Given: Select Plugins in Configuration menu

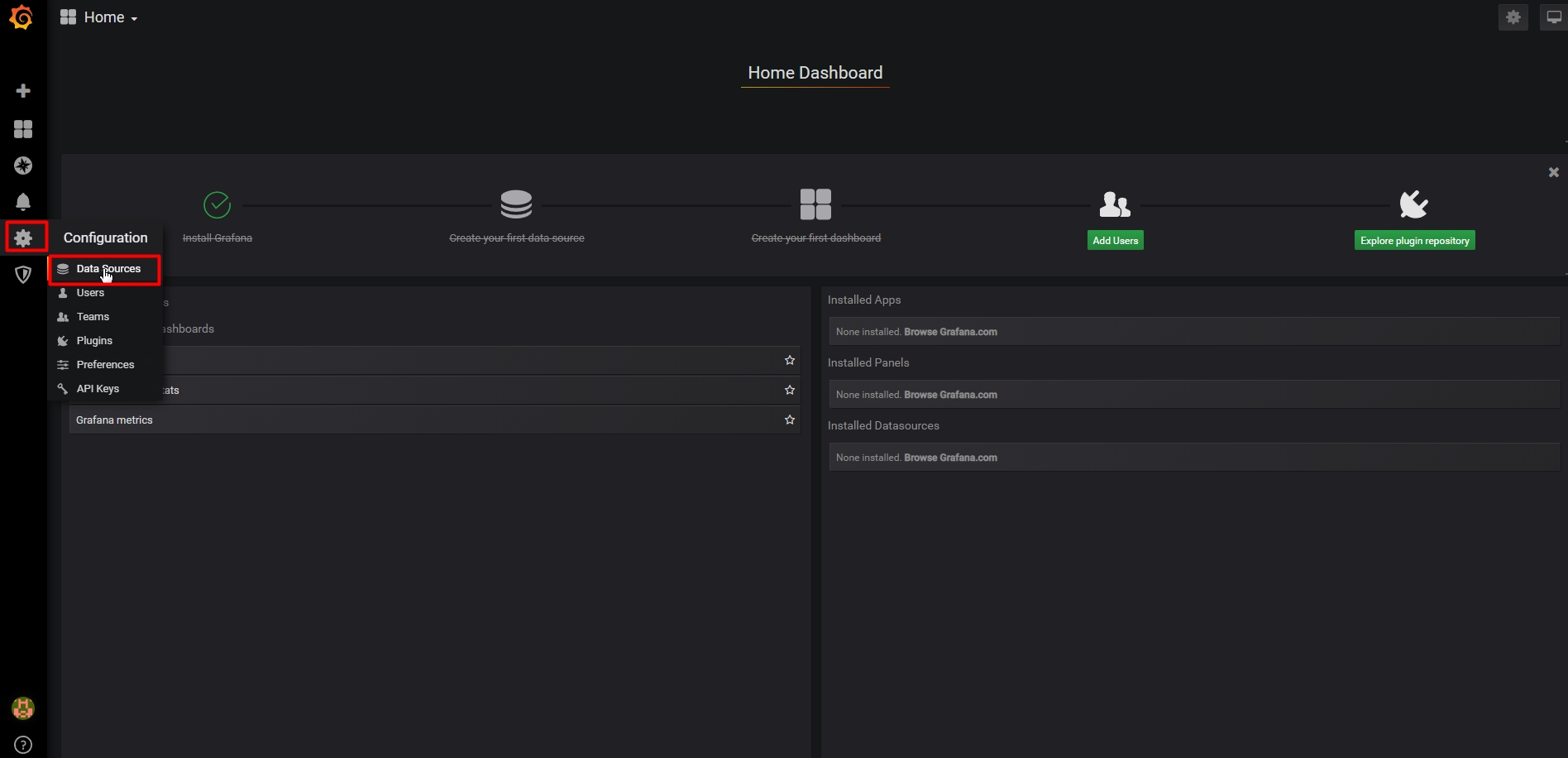Looking at the screenshot, I should coord(104,341).
